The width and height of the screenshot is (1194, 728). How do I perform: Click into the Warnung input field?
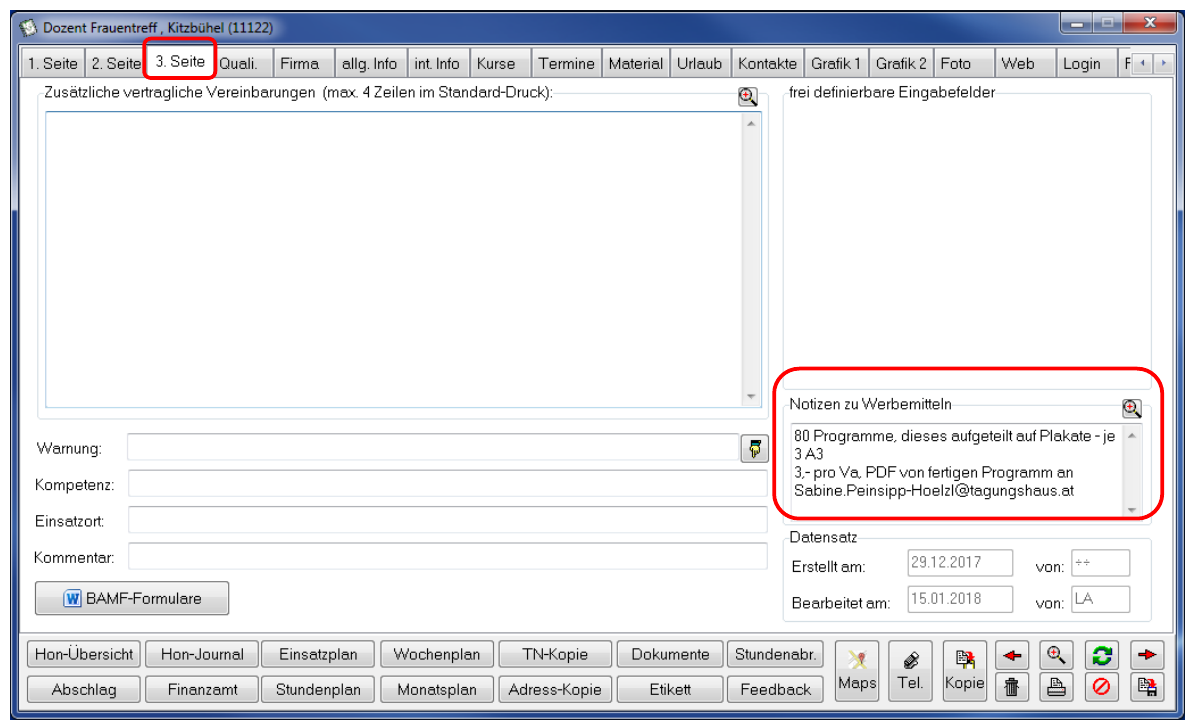point(433,448)
